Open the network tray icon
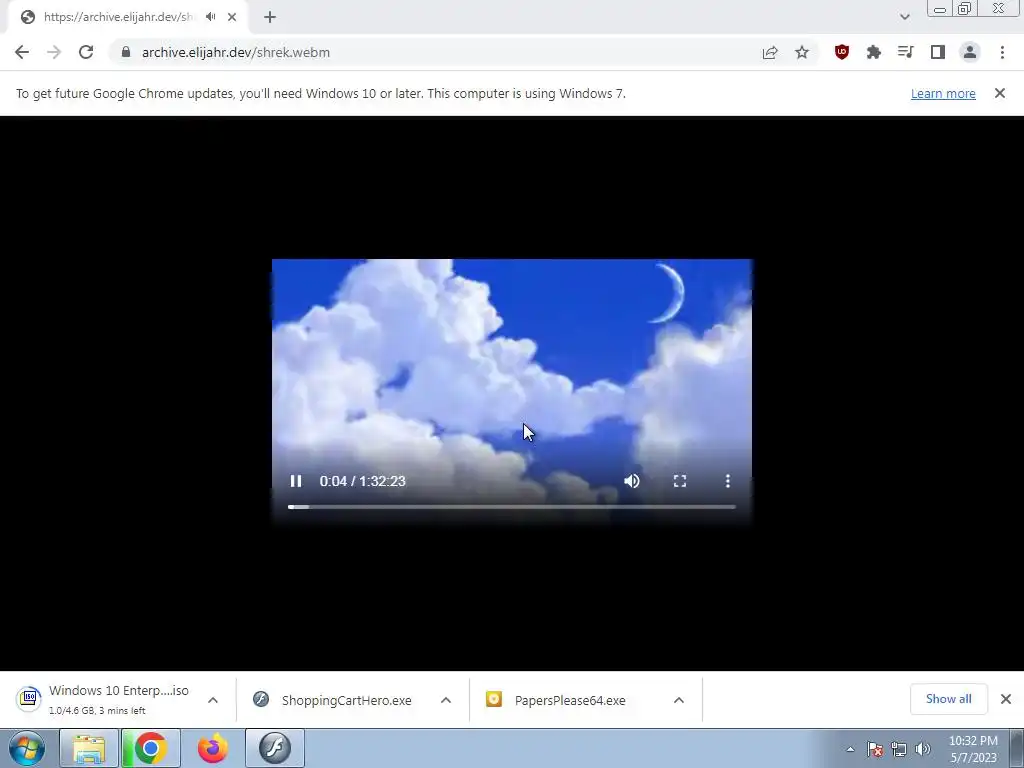1024x768 pixels. tap(899, 750)
